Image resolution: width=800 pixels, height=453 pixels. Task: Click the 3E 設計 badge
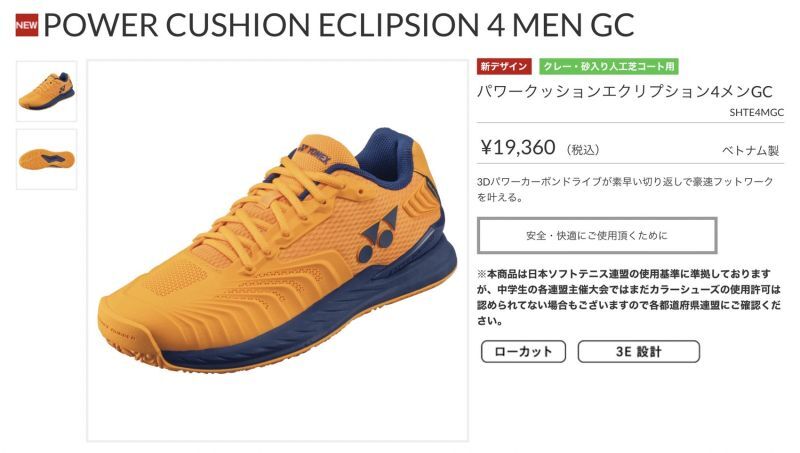coord(638,351)
